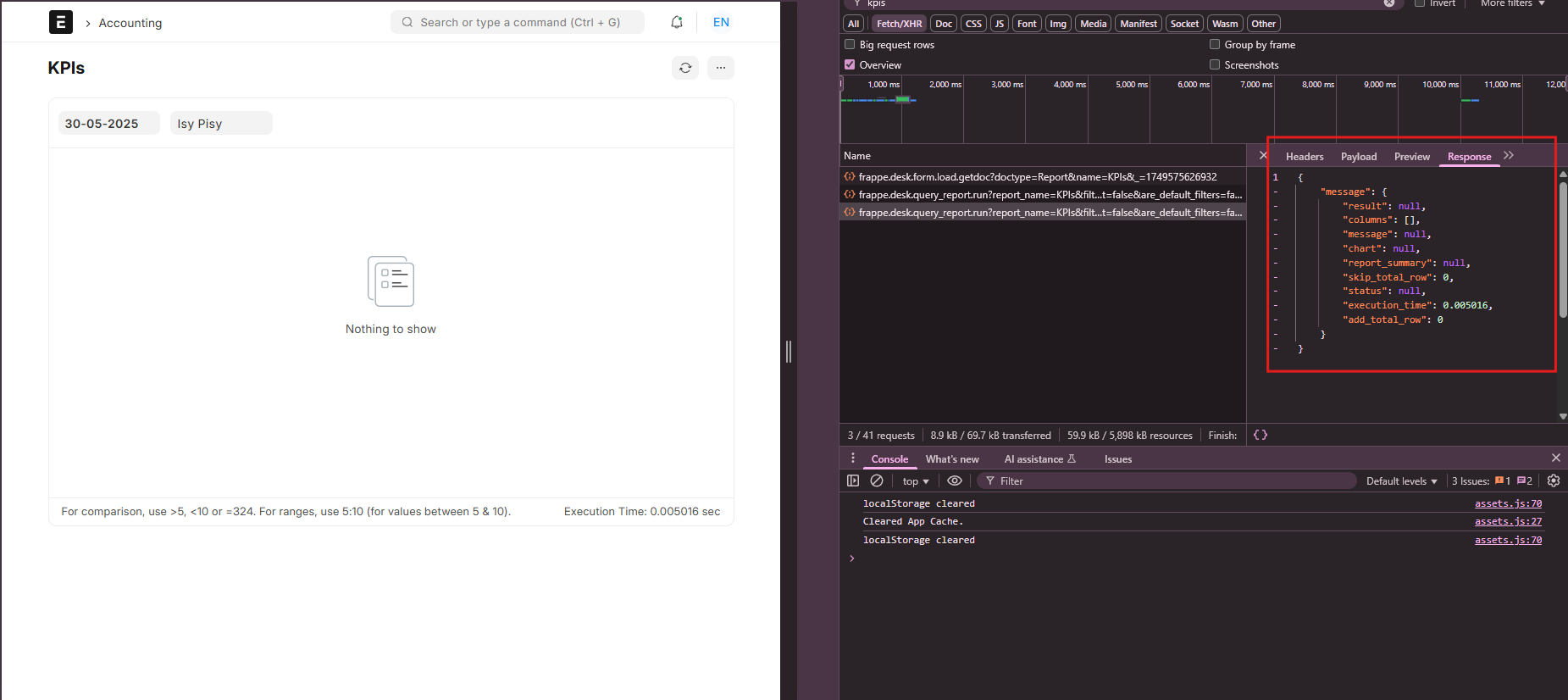Expand the More filters dropdown
This screenshot has height=700, width=1568.
point(1513,3)
